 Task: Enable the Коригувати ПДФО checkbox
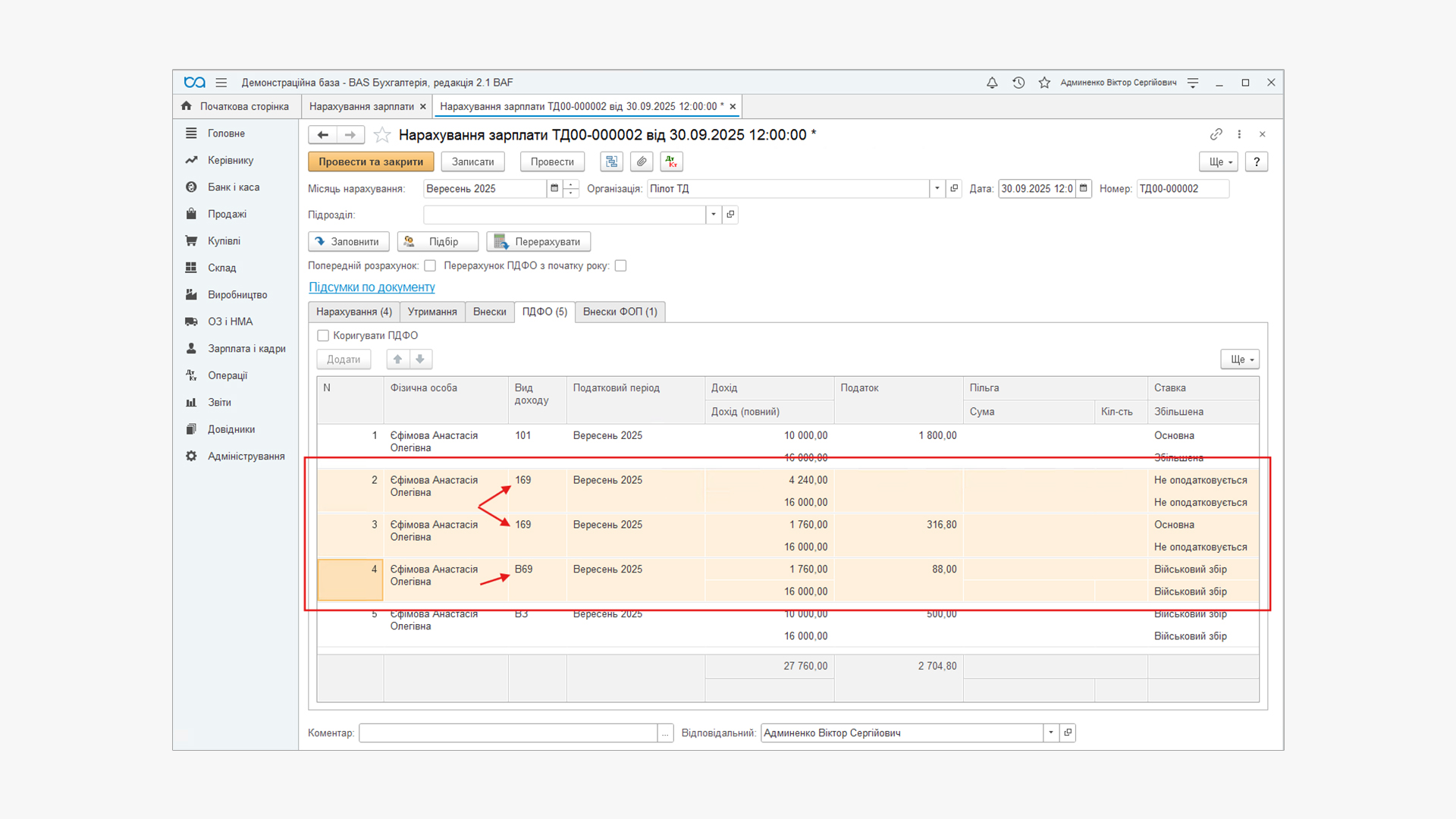(x=324, y=335)
